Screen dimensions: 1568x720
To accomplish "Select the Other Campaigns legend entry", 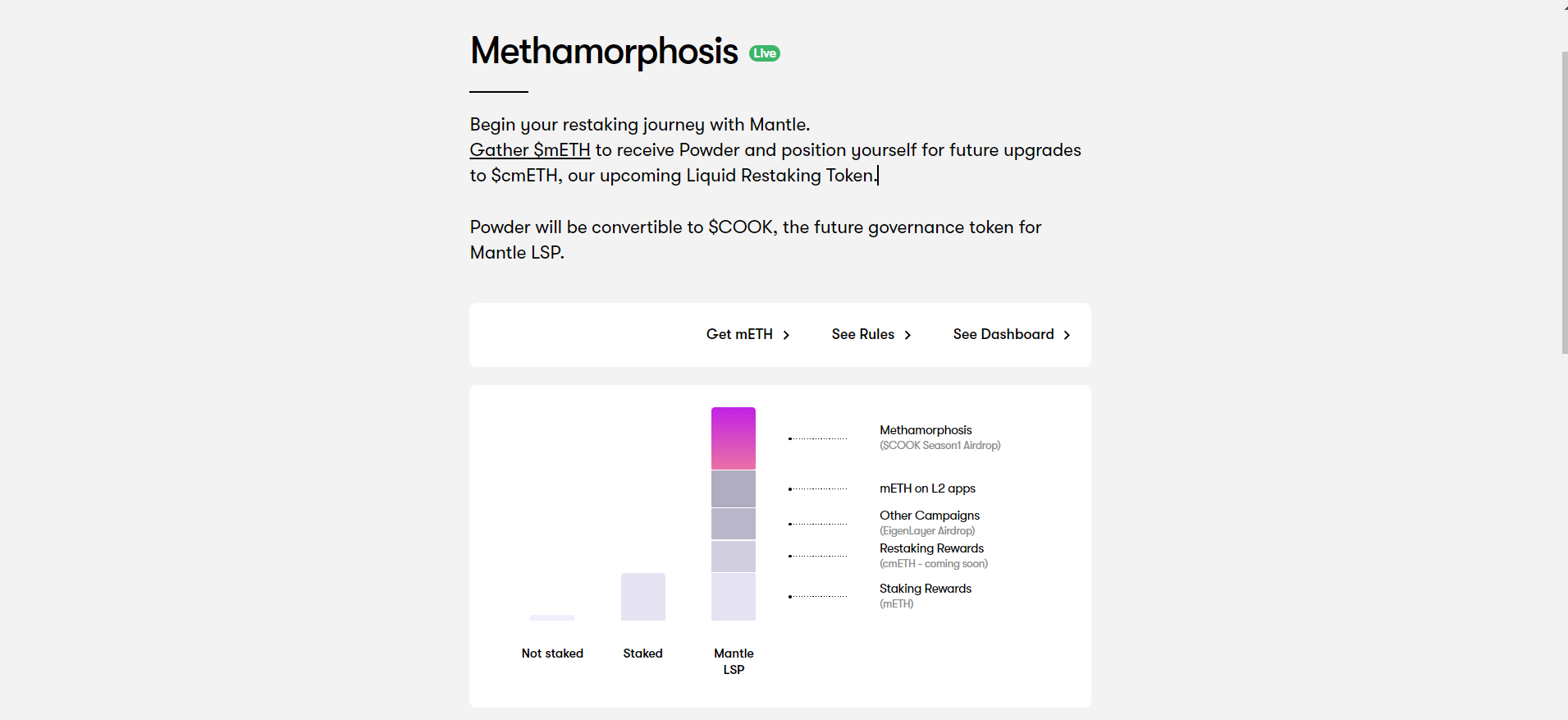I will [930, 516].
